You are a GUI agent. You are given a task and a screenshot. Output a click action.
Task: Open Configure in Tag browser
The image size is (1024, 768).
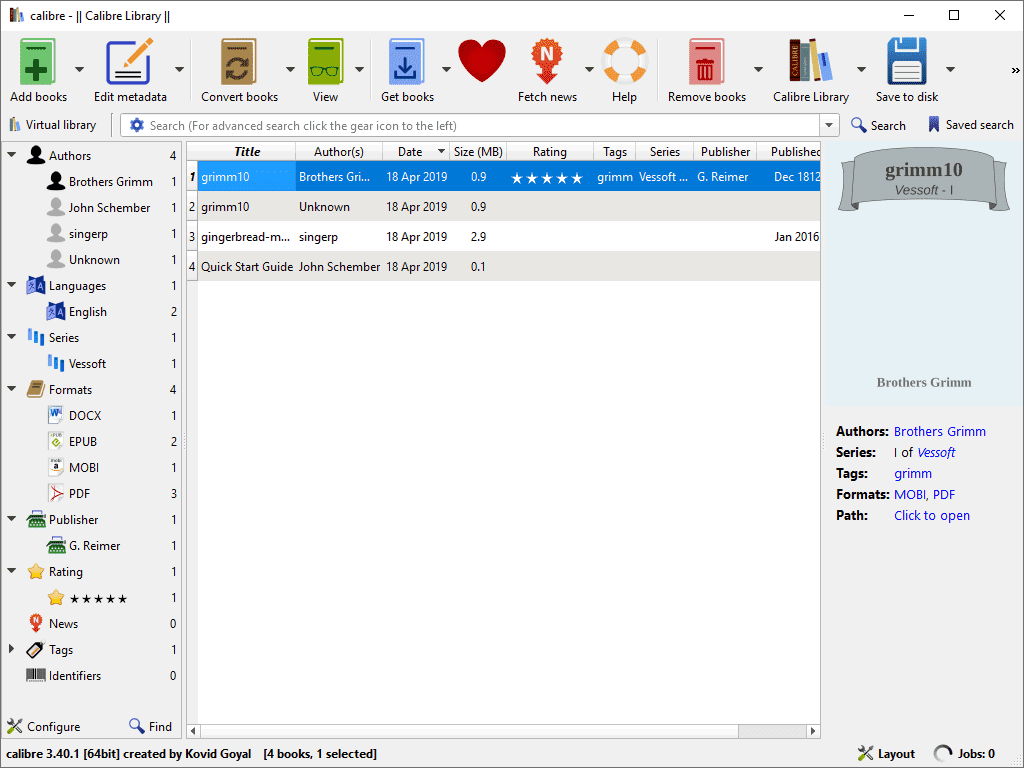43,726
